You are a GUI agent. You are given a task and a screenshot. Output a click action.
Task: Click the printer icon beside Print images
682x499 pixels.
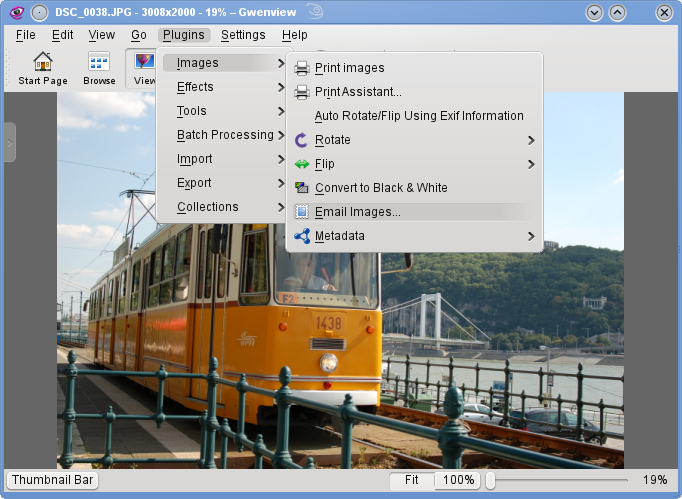[x=302, y=68]
